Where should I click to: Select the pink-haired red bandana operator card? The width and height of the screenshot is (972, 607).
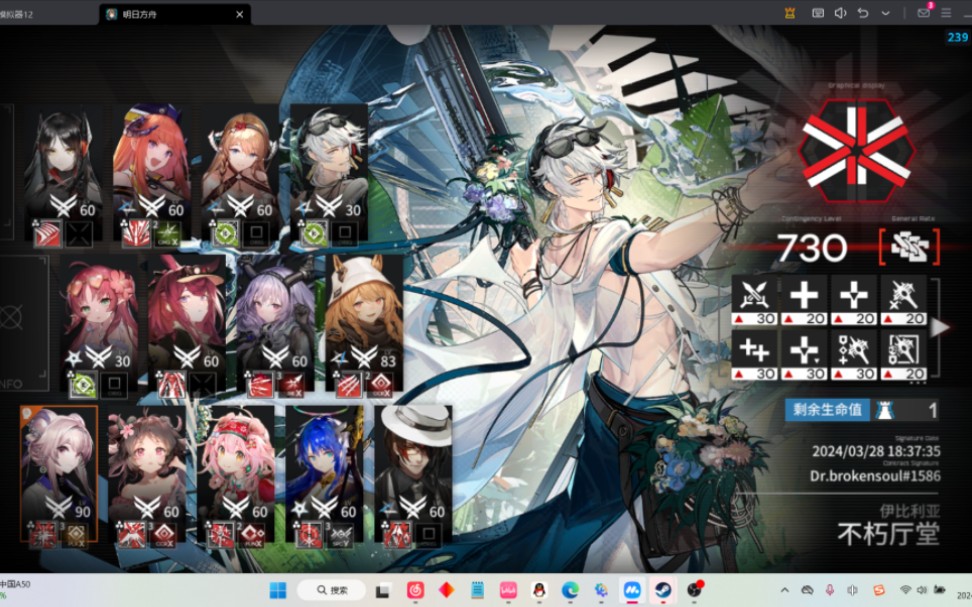236,476
